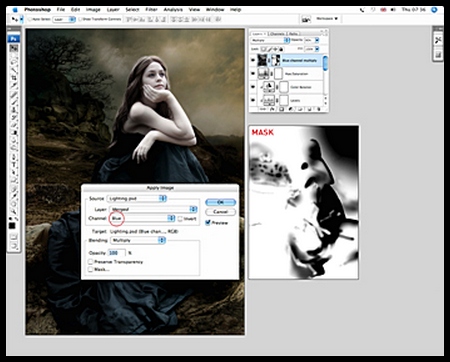Viewport: 450px width, 362px height.
Task: Open the Image menu
Action: coord(93,10)
